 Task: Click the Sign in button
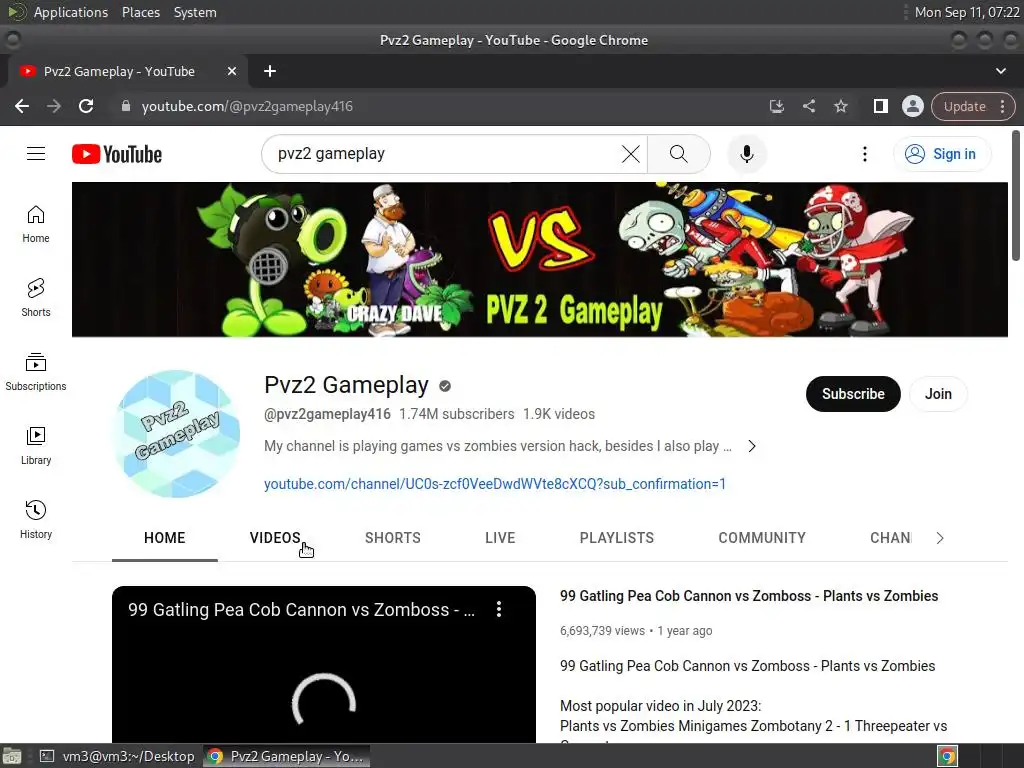(941, 154)
